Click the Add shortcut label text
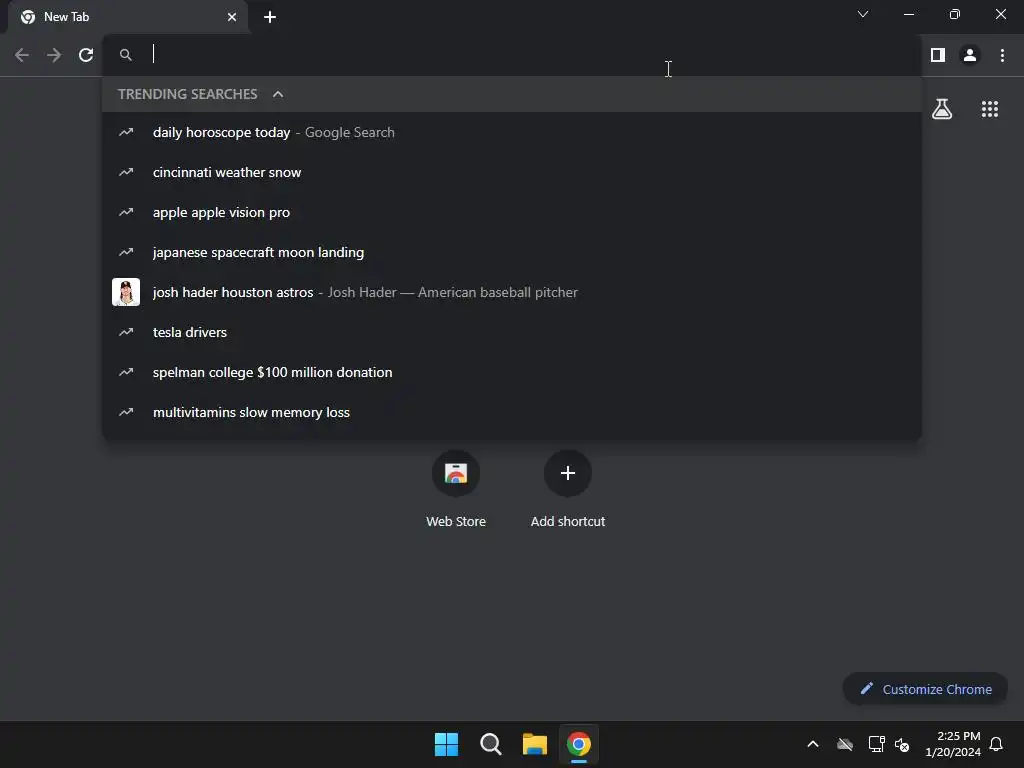This screenshot has height=768, width=1024. (568, 521)
